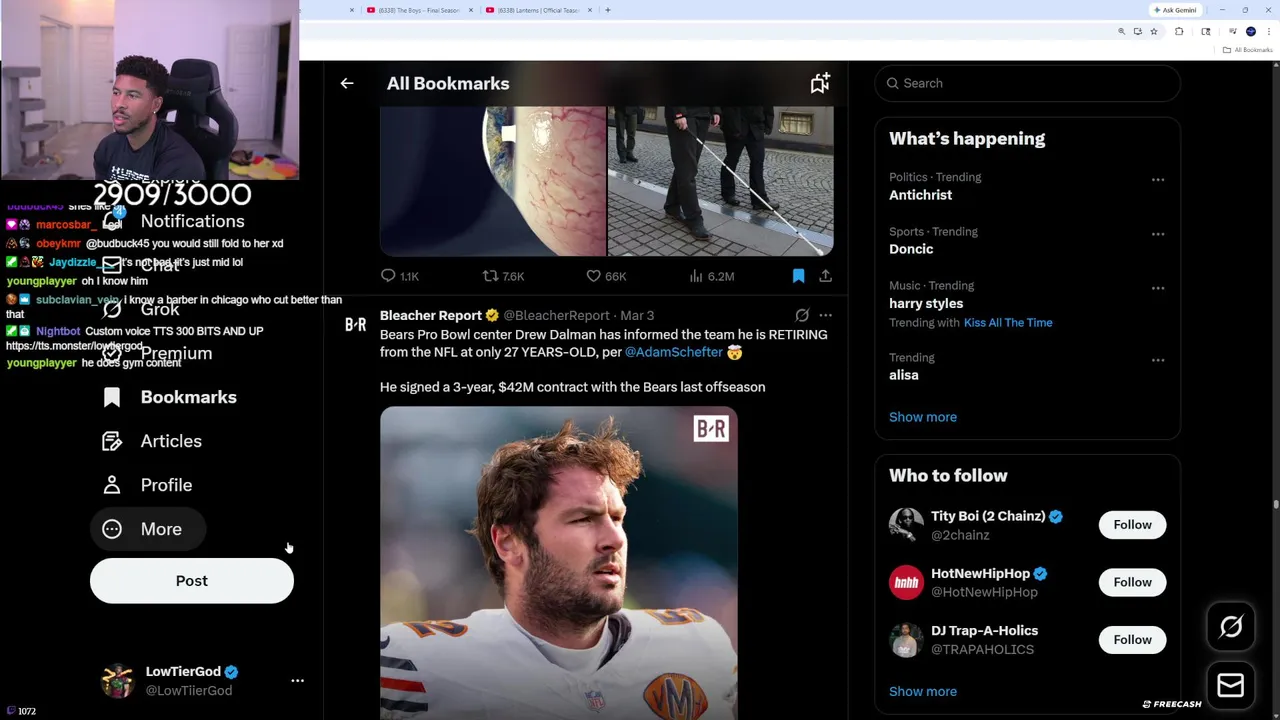Open HotNewHipHop avatar
This screenshot has width=1280, height=720.
click(x=906, y=582)
